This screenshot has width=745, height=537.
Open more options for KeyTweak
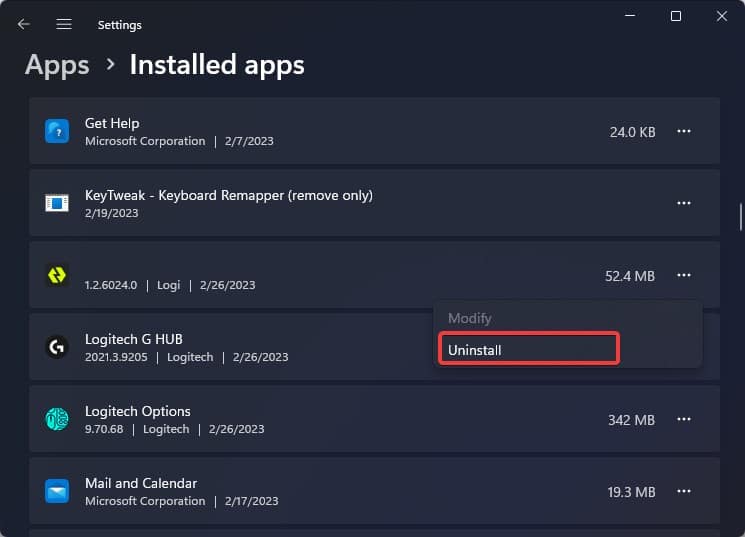(684, 203)
